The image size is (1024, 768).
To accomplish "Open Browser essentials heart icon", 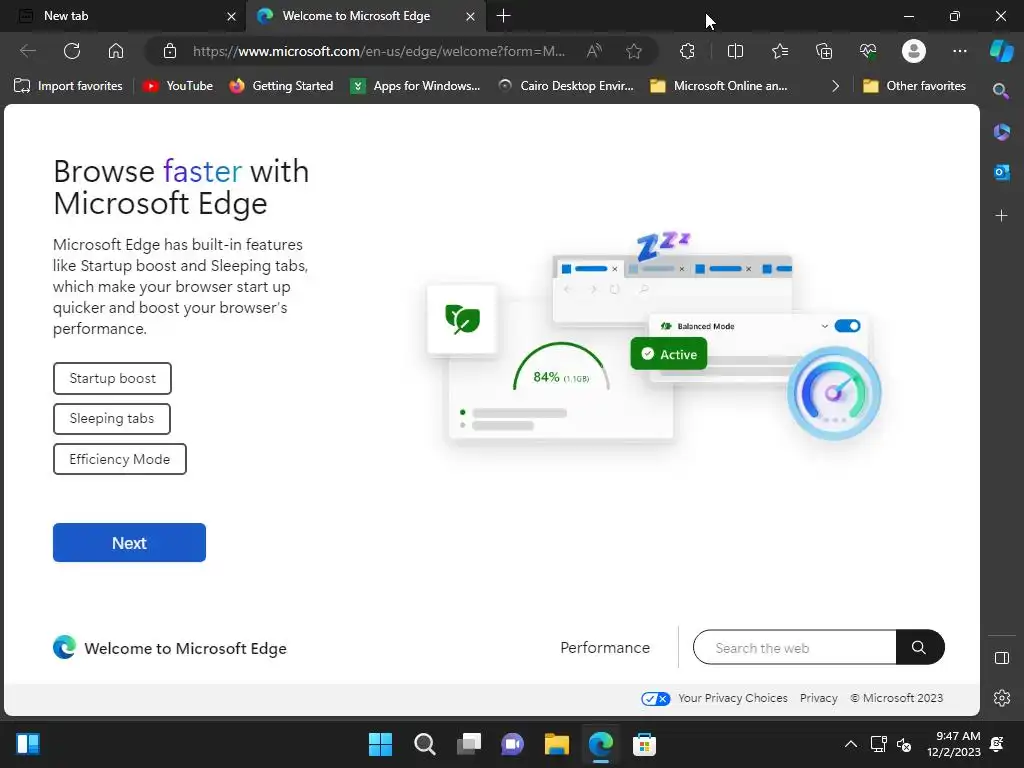I will point(868,51).
